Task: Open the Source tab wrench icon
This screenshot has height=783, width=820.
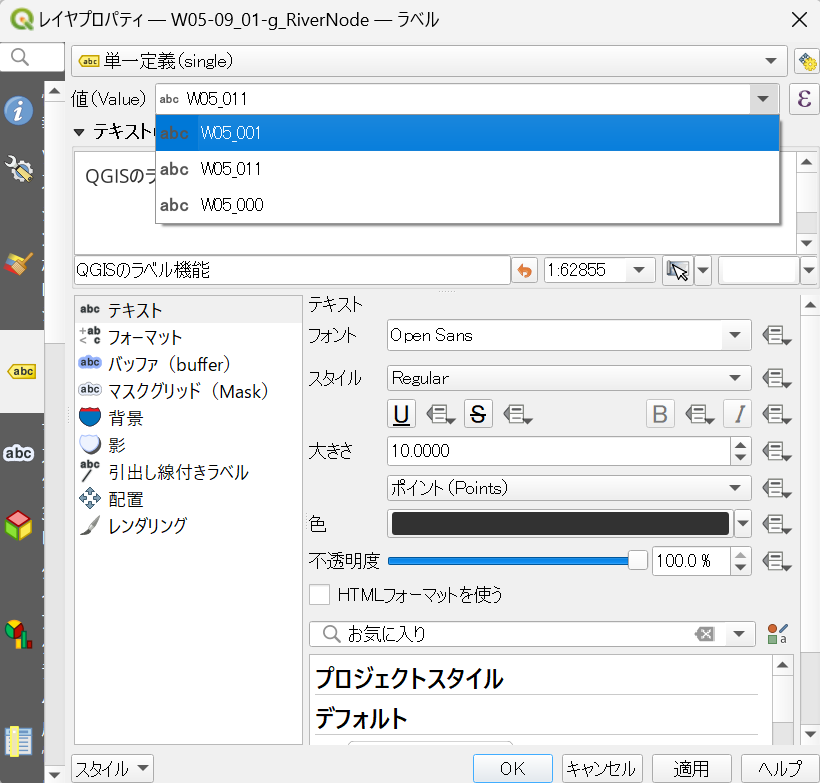Action: (x=19, y=169)
